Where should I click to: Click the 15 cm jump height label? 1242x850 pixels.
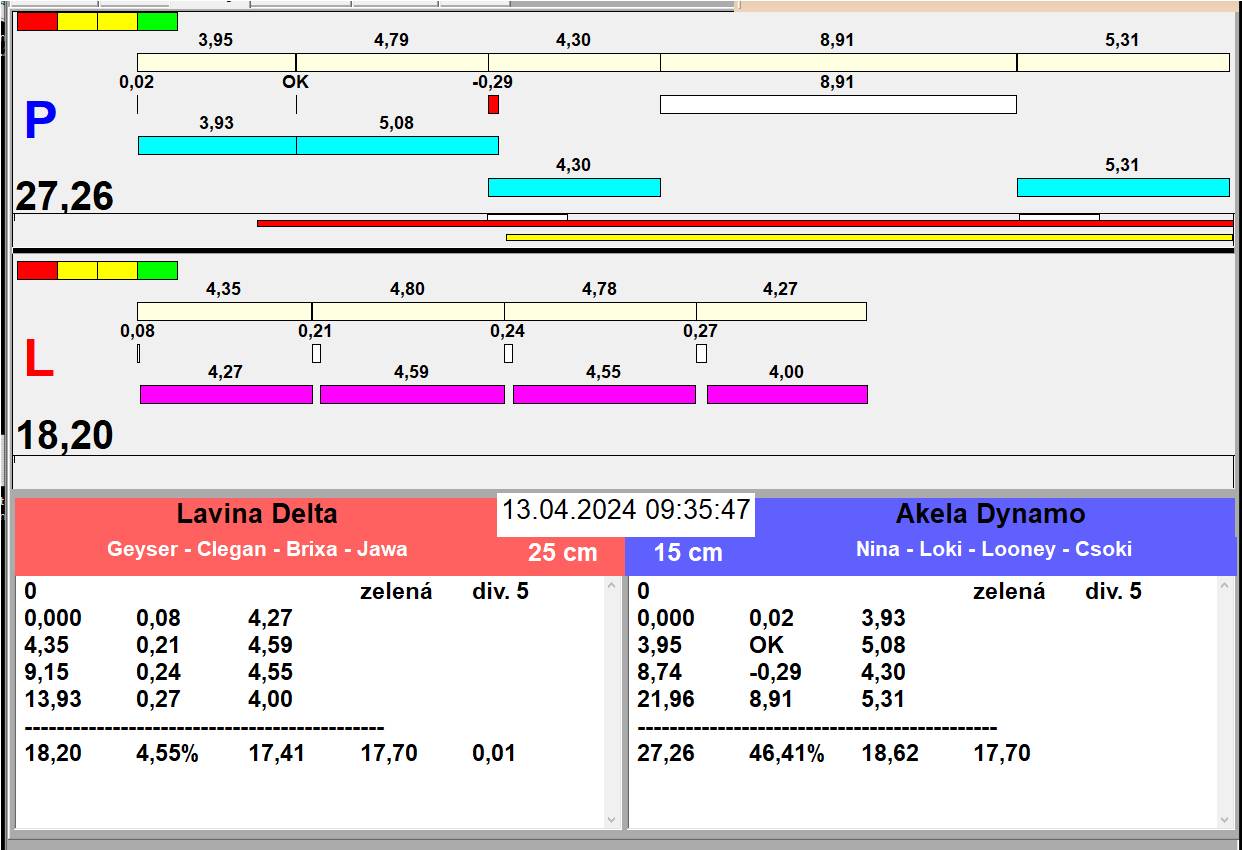point(688,552)
